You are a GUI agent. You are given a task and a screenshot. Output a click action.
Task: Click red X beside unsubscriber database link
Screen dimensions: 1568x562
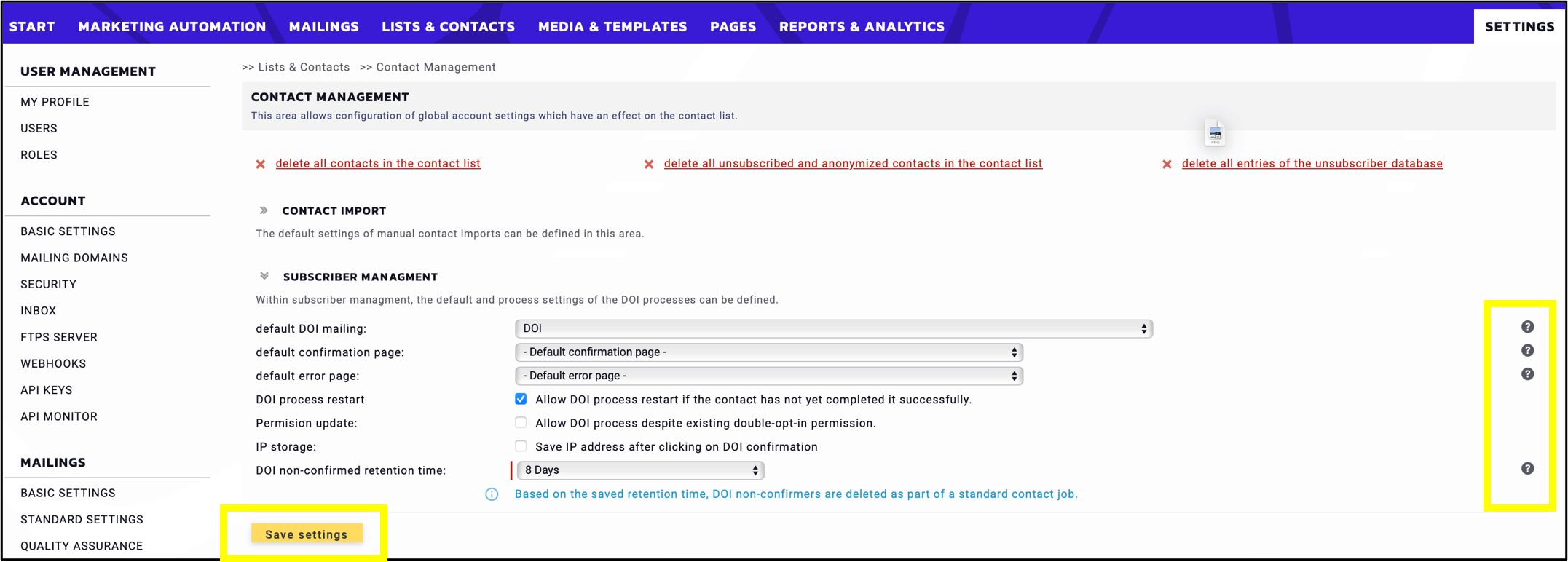click(1167, 165)
